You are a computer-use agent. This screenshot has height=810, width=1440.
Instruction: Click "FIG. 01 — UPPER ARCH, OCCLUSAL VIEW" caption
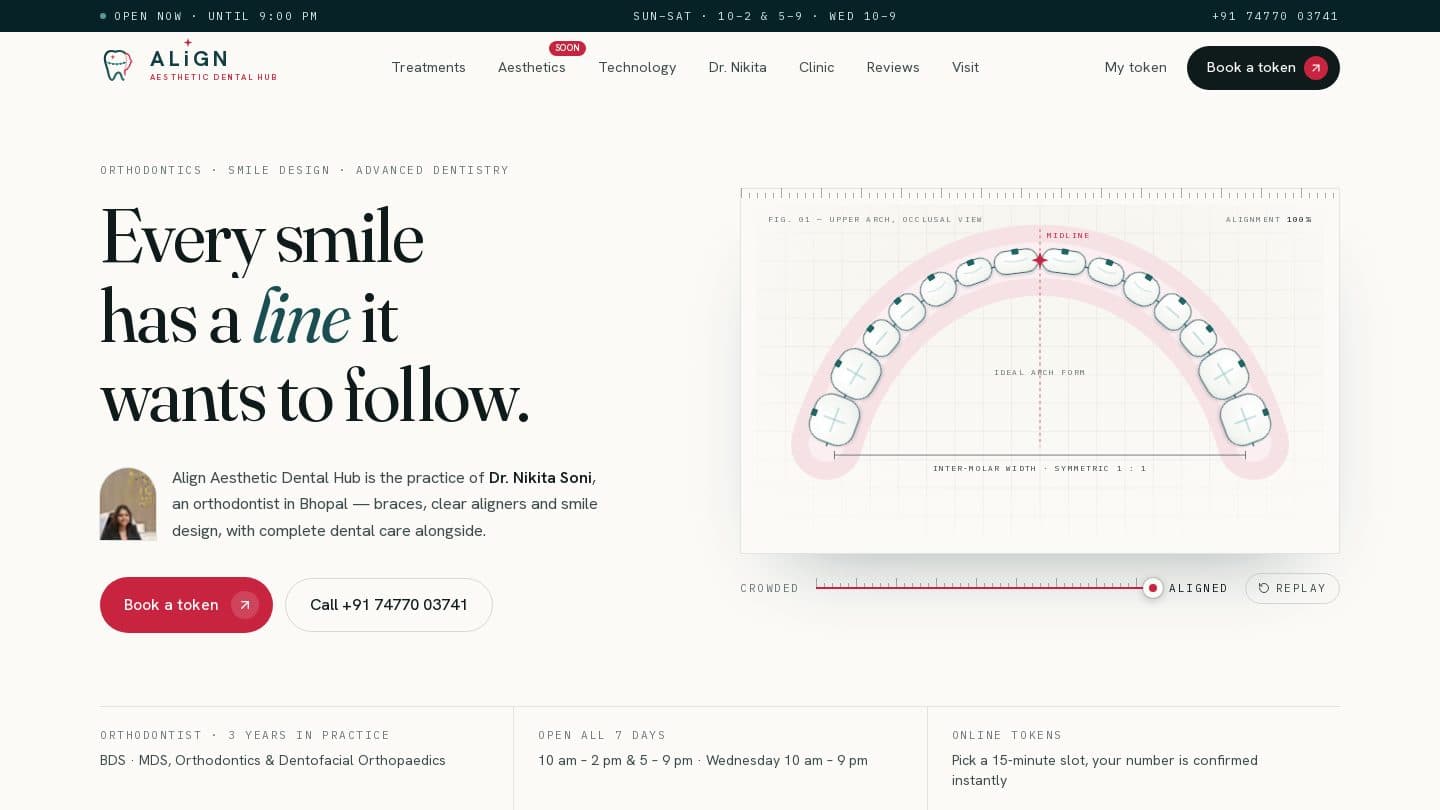(875, 219)
